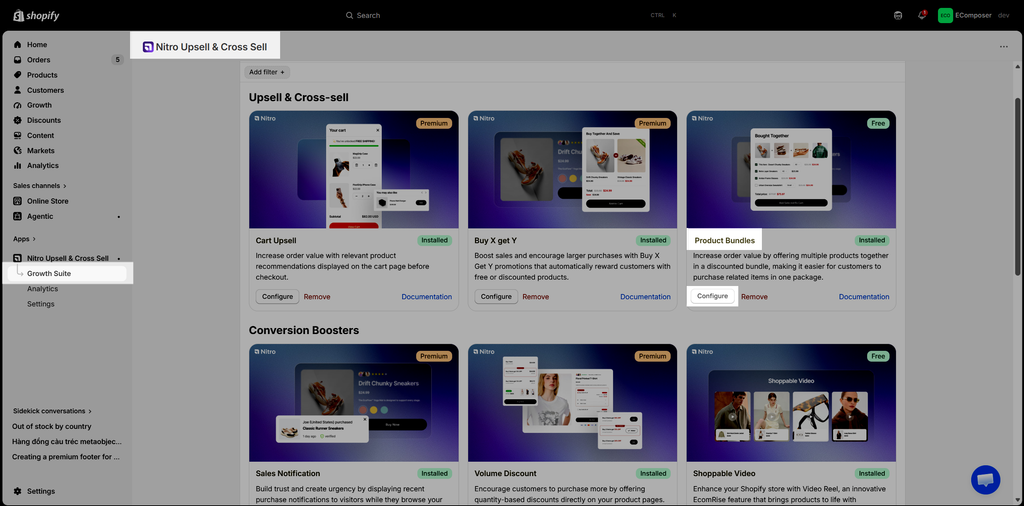1024x506 pixels.
Task: Open the Growth sidebar icon
Action: coord(18,105)
